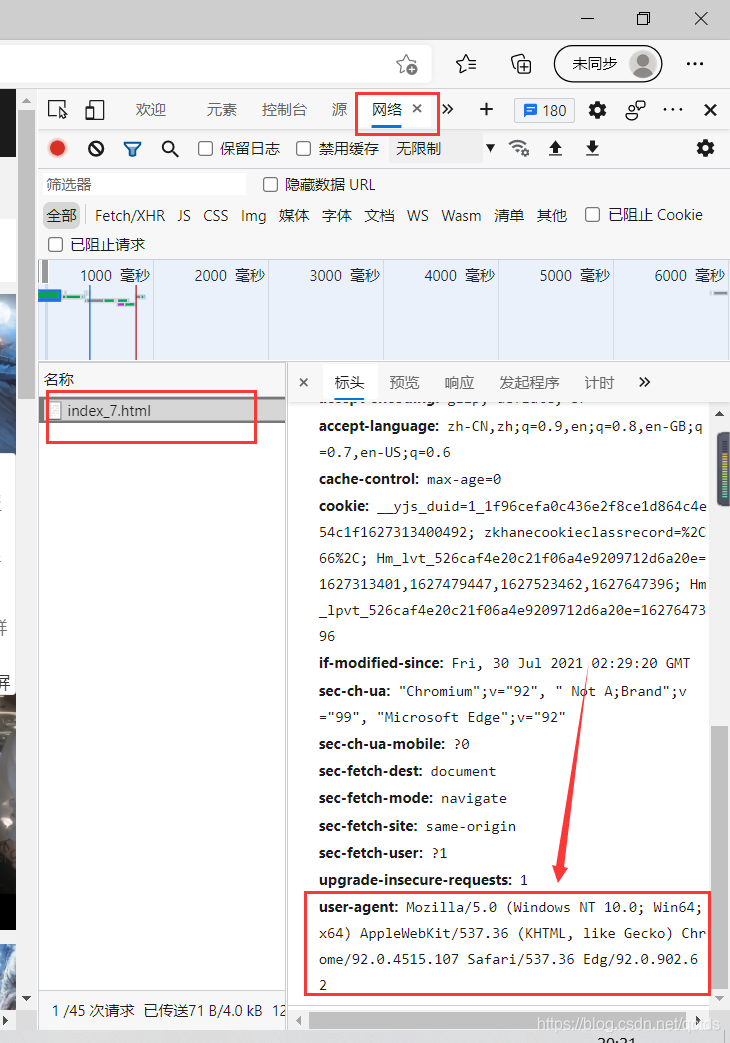
Task: Filter by 文档 requests
Action: pos(379,216)
